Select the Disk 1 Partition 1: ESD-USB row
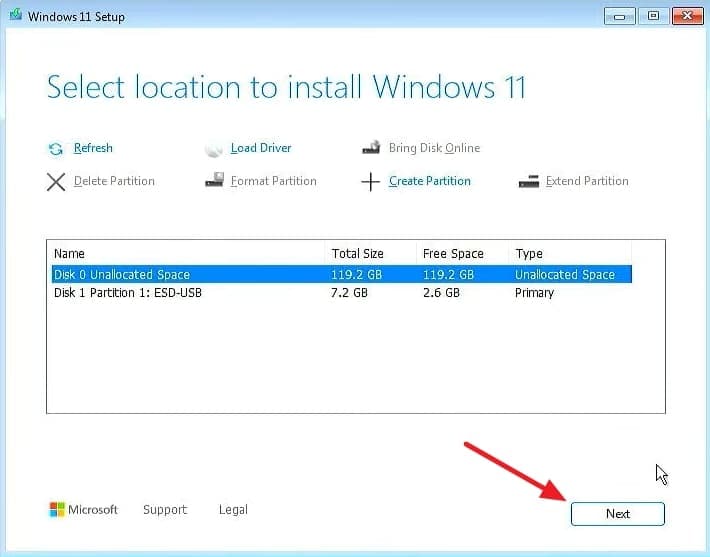 tap(342, 293)
